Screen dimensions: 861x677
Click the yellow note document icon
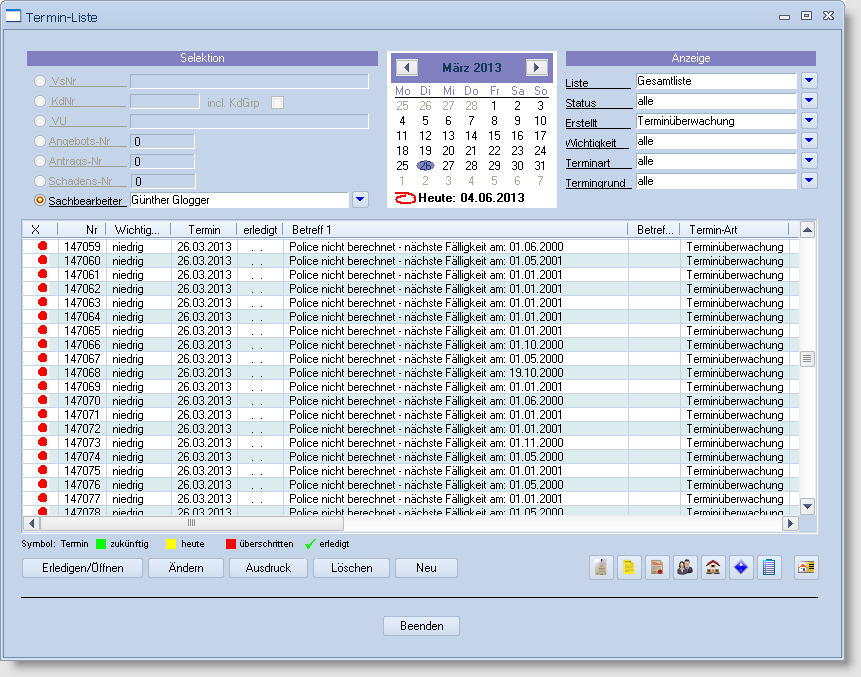tap(629, 568)
